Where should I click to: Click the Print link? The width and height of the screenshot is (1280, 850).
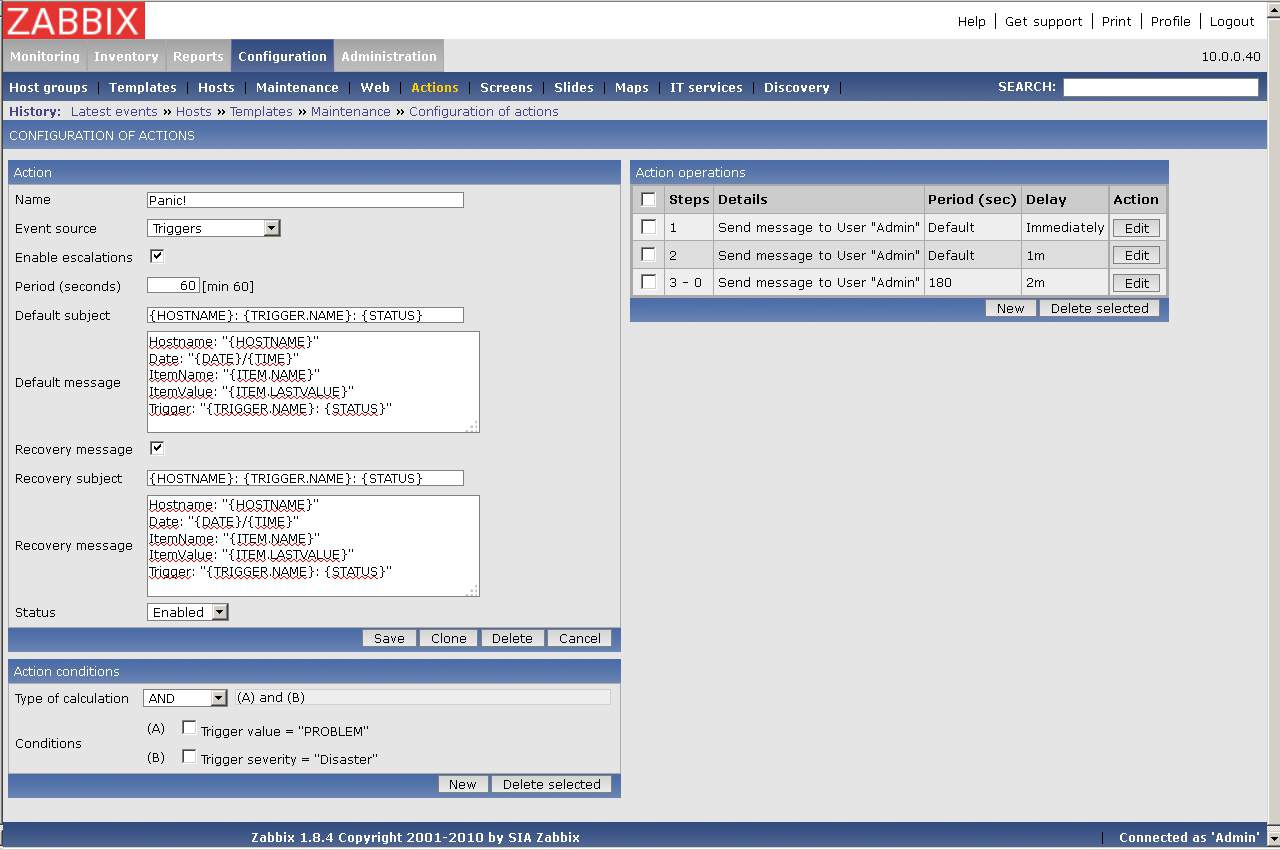point(1116,21)
